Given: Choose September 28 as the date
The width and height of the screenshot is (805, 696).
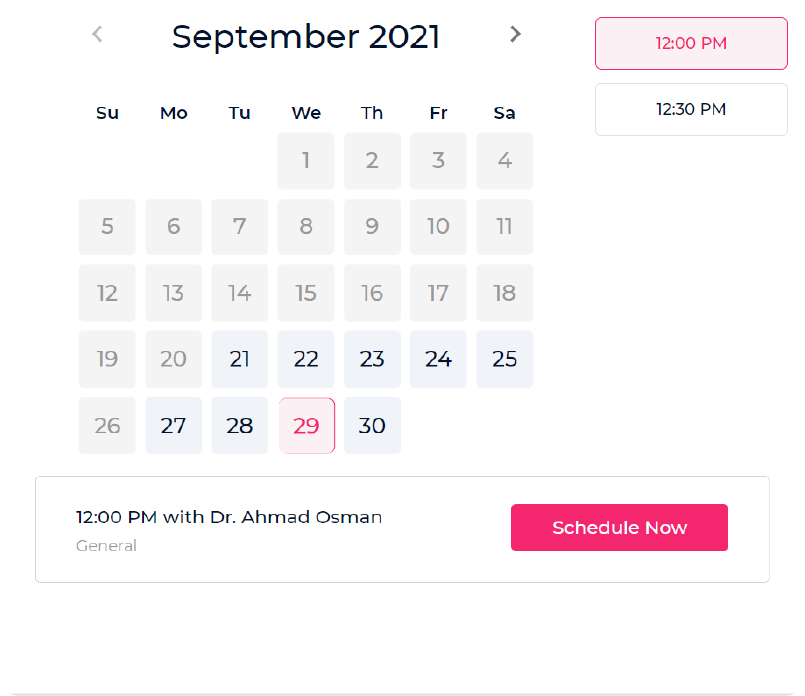Looking at the screenshot, I should pos(240,425).
